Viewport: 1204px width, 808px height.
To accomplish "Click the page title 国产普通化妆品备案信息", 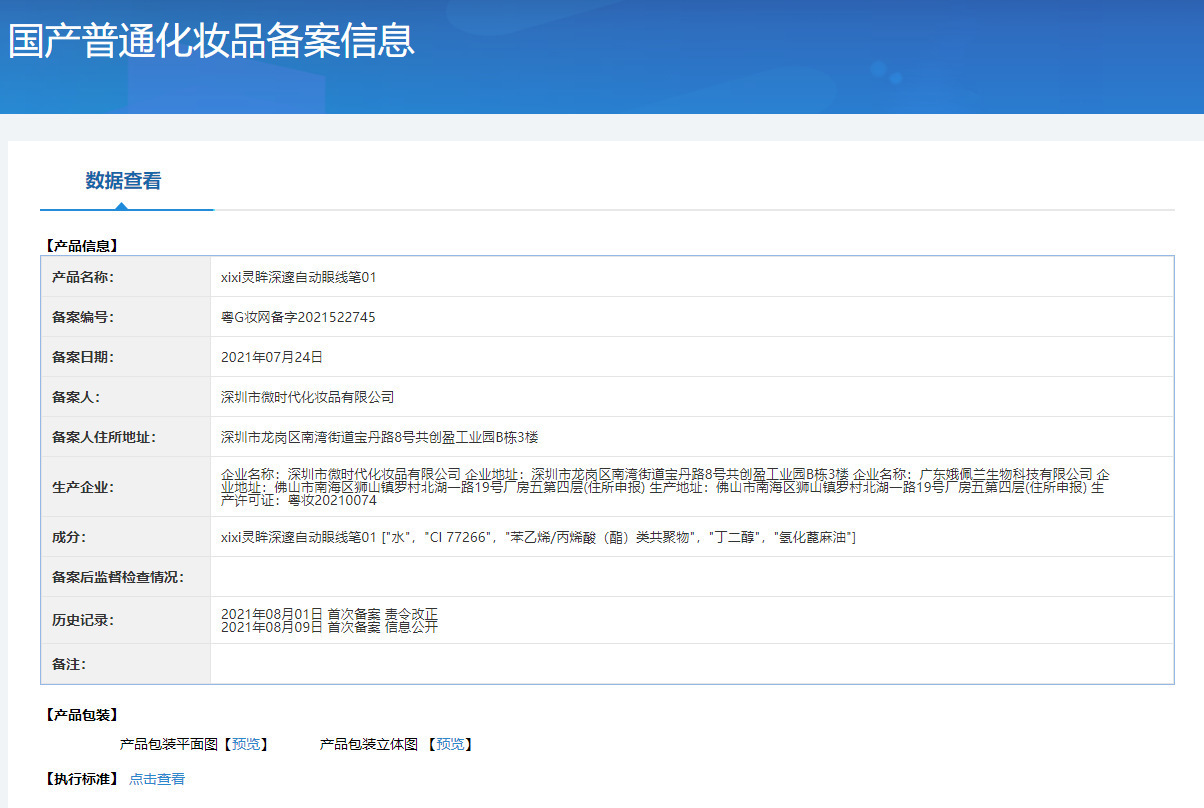I will pyautogui.click(x=211, y=41).
